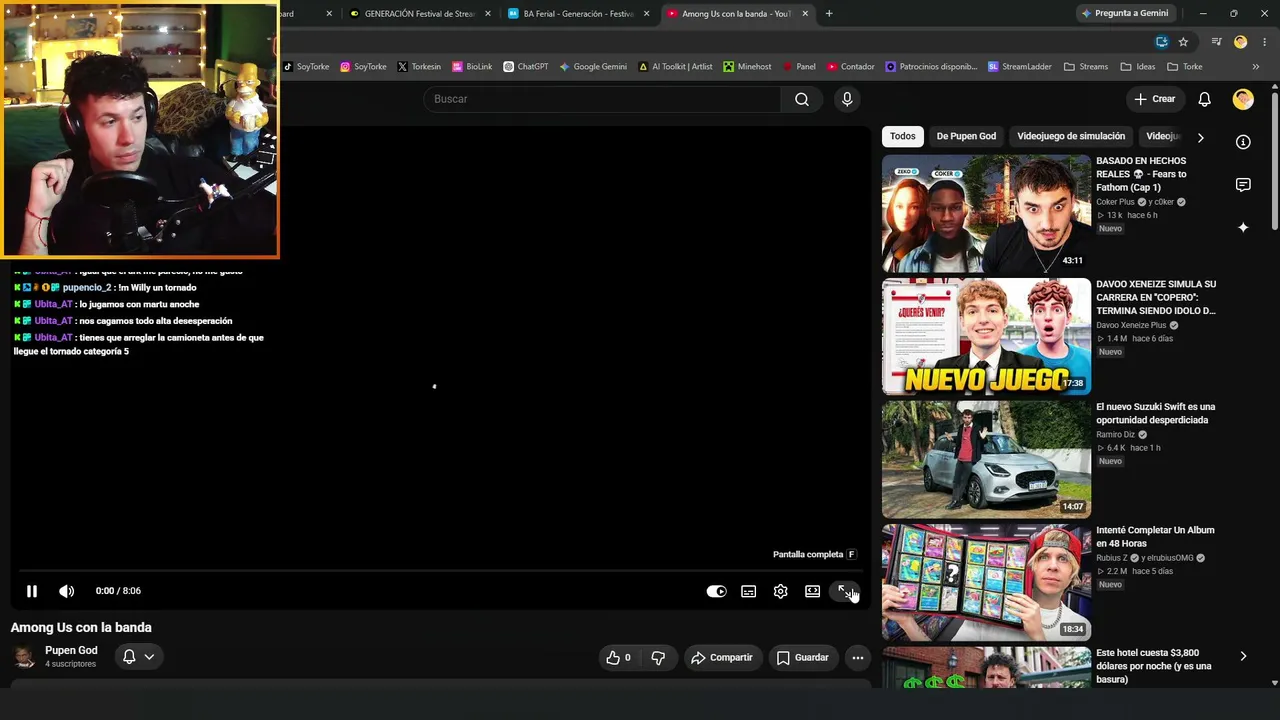The height and width of the screenshot is (720, 1280).
Task: Dislike the video with the thumbs-down button
Action: [x=658, y=658]
